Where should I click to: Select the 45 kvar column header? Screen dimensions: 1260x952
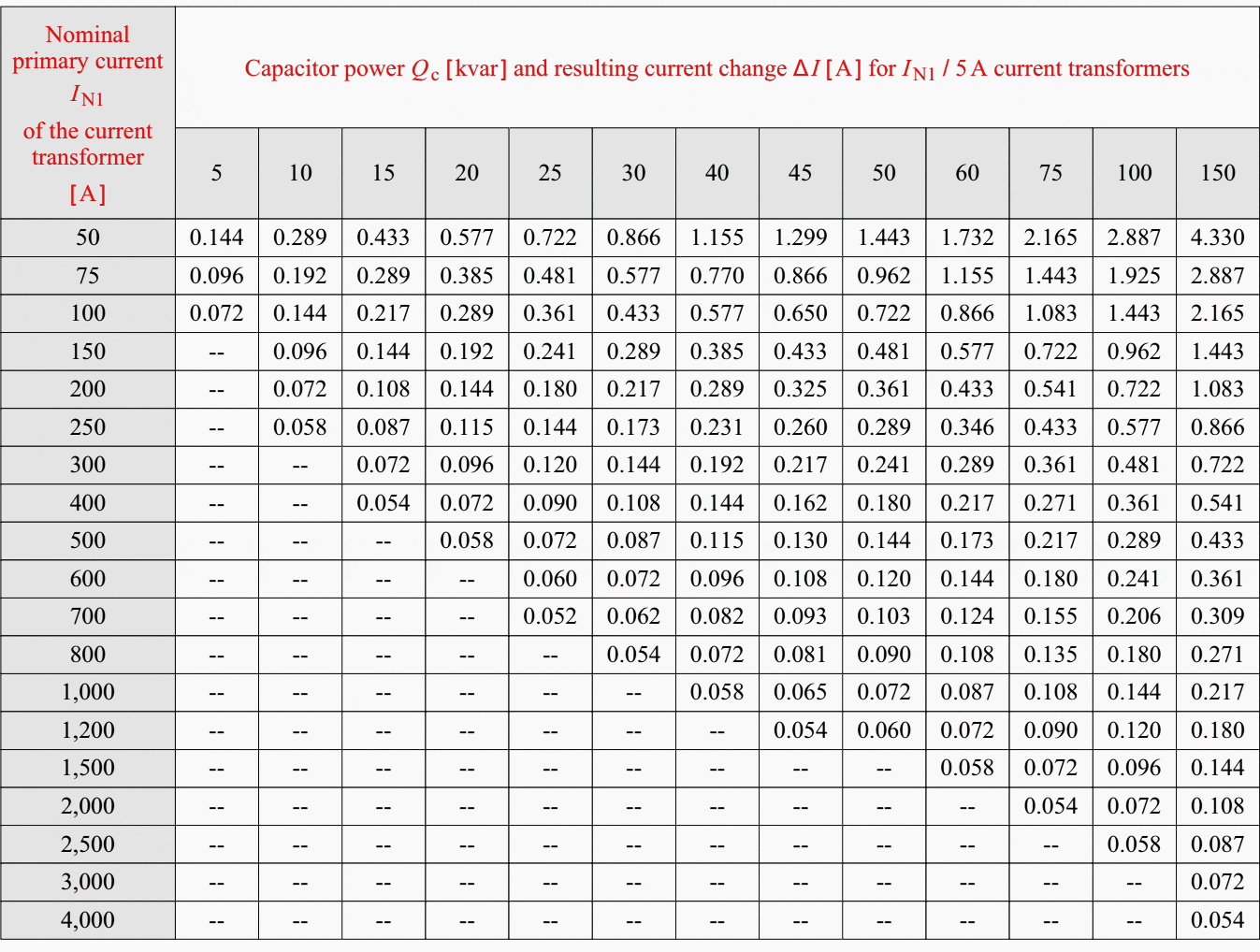click(x=801, y=173)
